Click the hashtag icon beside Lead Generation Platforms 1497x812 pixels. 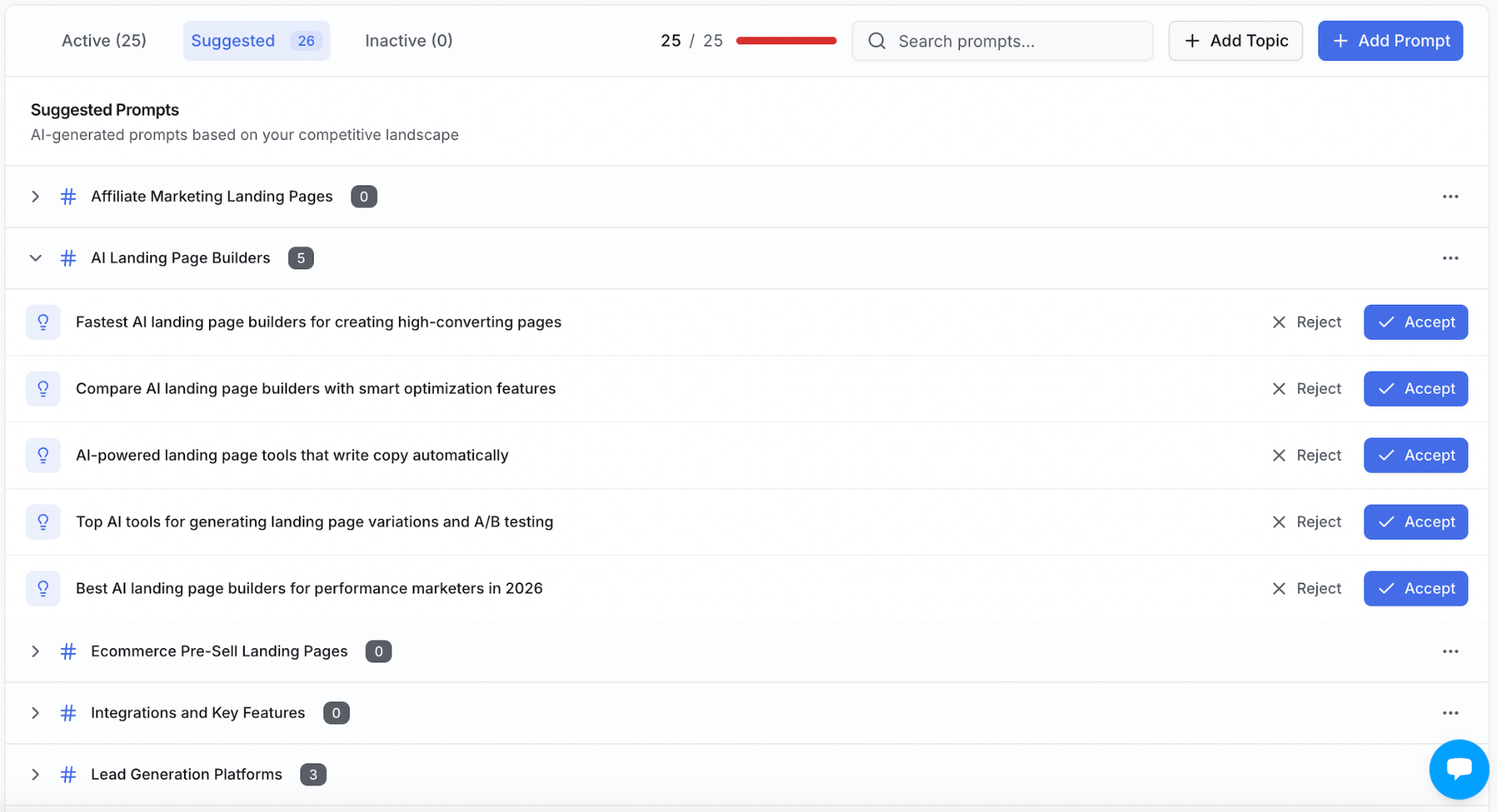tap(68, 774)
